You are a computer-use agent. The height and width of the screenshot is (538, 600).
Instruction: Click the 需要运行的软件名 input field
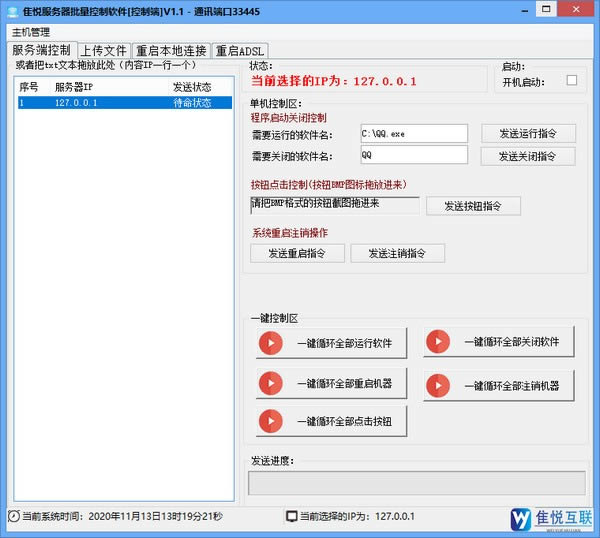(414, 134)
